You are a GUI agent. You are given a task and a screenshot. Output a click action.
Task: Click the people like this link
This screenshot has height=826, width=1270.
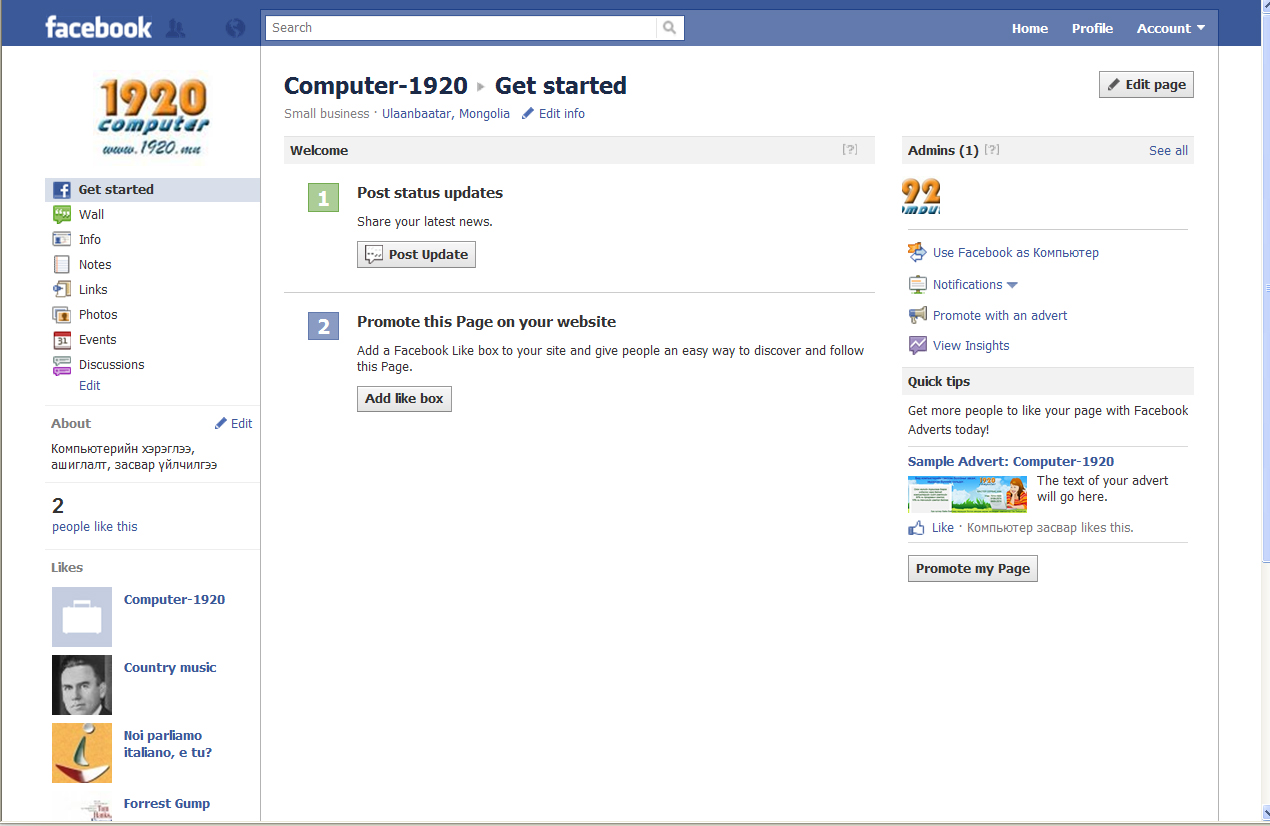tap(95, 527)
